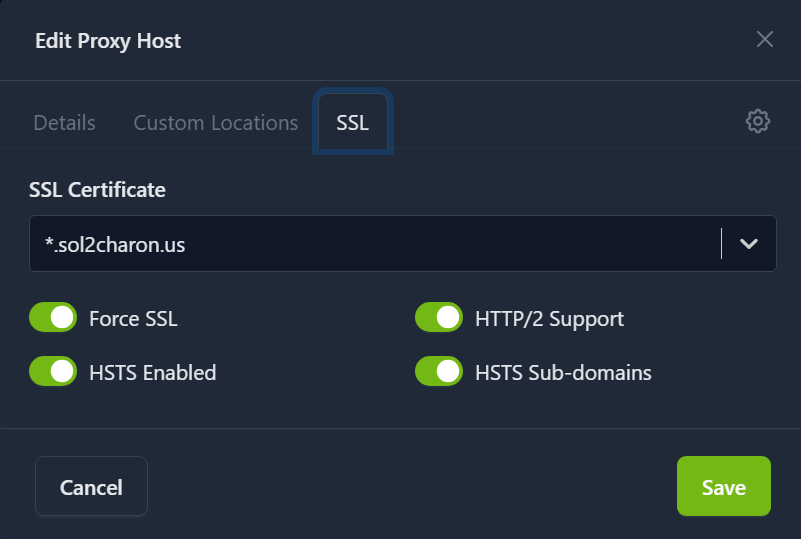Close the Edit Proxy Host dialog
The height and width of the screenshot is (539, 801).
tap(764, 40)
